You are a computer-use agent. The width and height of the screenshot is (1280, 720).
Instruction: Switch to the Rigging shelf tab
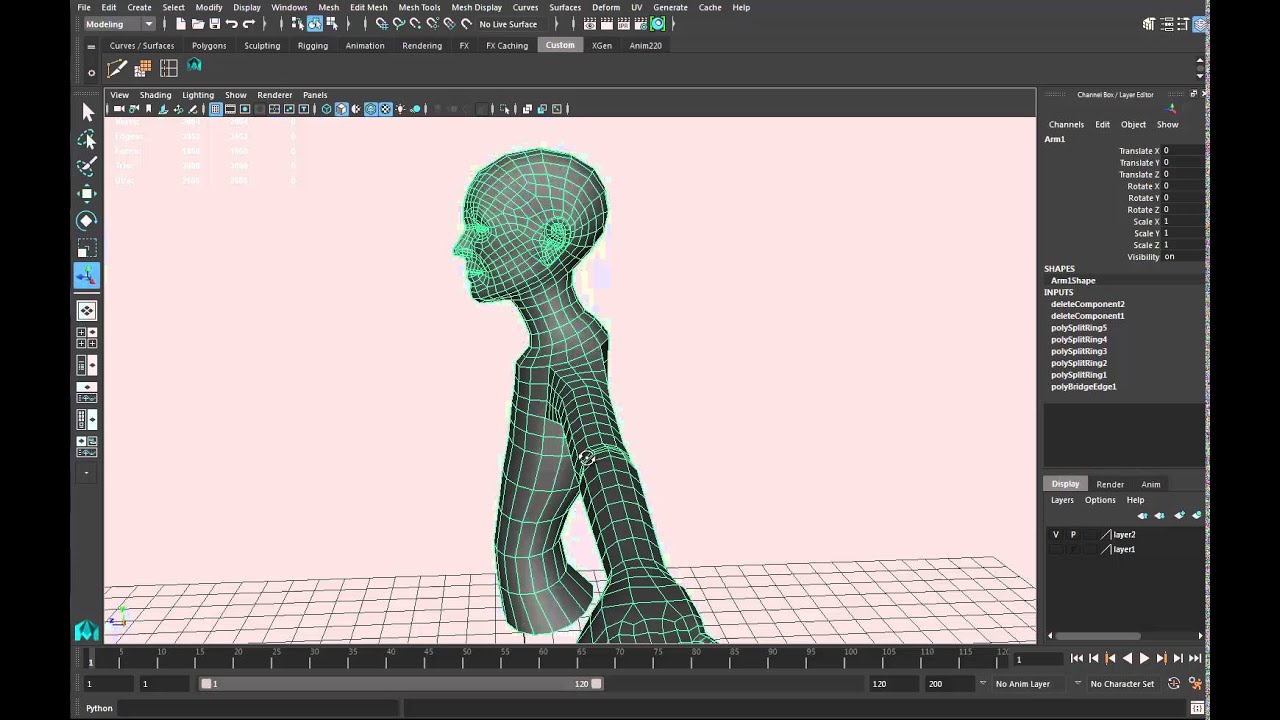point(312,45)
